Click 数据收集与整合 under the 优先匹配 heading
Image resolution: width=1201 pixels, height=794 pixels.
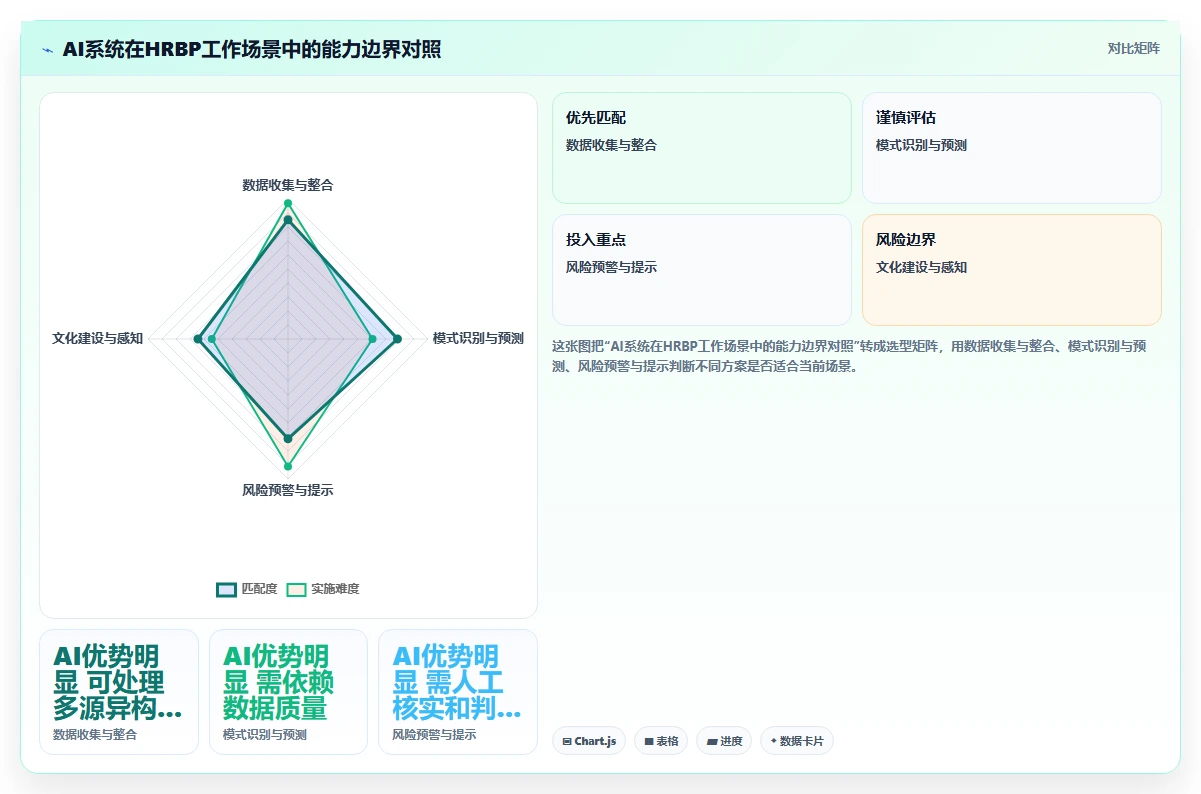pyautogui.click(x=611, y=145)
